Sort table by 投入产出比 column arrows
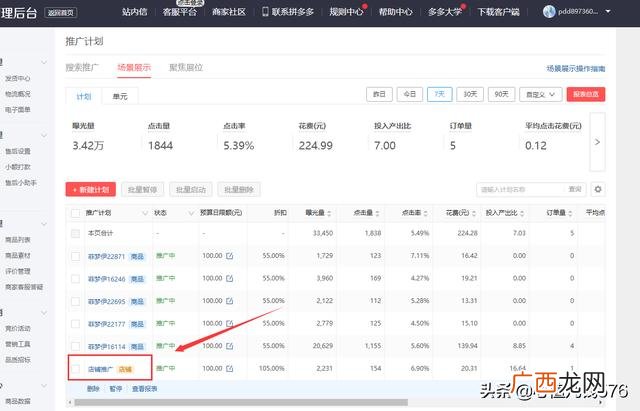 click(x=522, y=213)
